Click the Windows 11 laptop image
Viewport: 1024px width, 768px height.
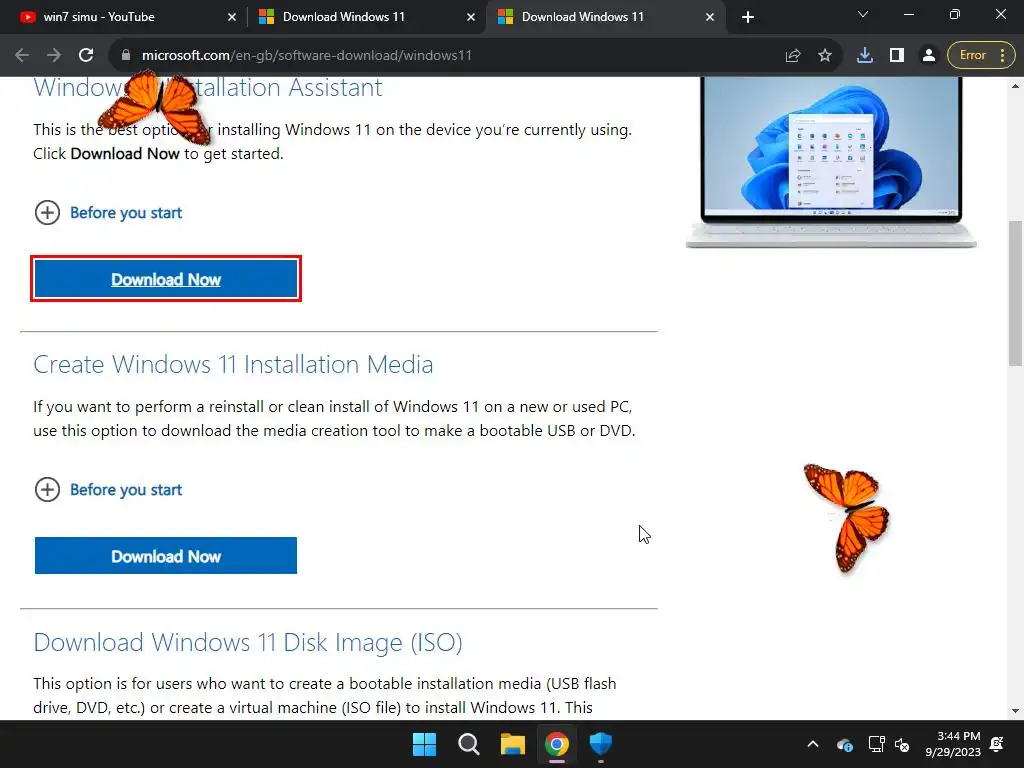pyautogui.click(x=831, y=162)
